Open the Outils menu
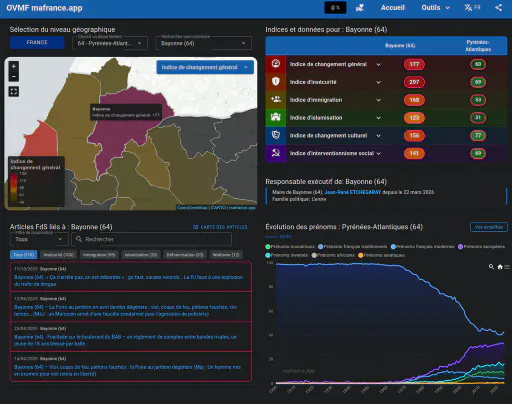Viewport: 512px width, 404px height. coord(435,8)
